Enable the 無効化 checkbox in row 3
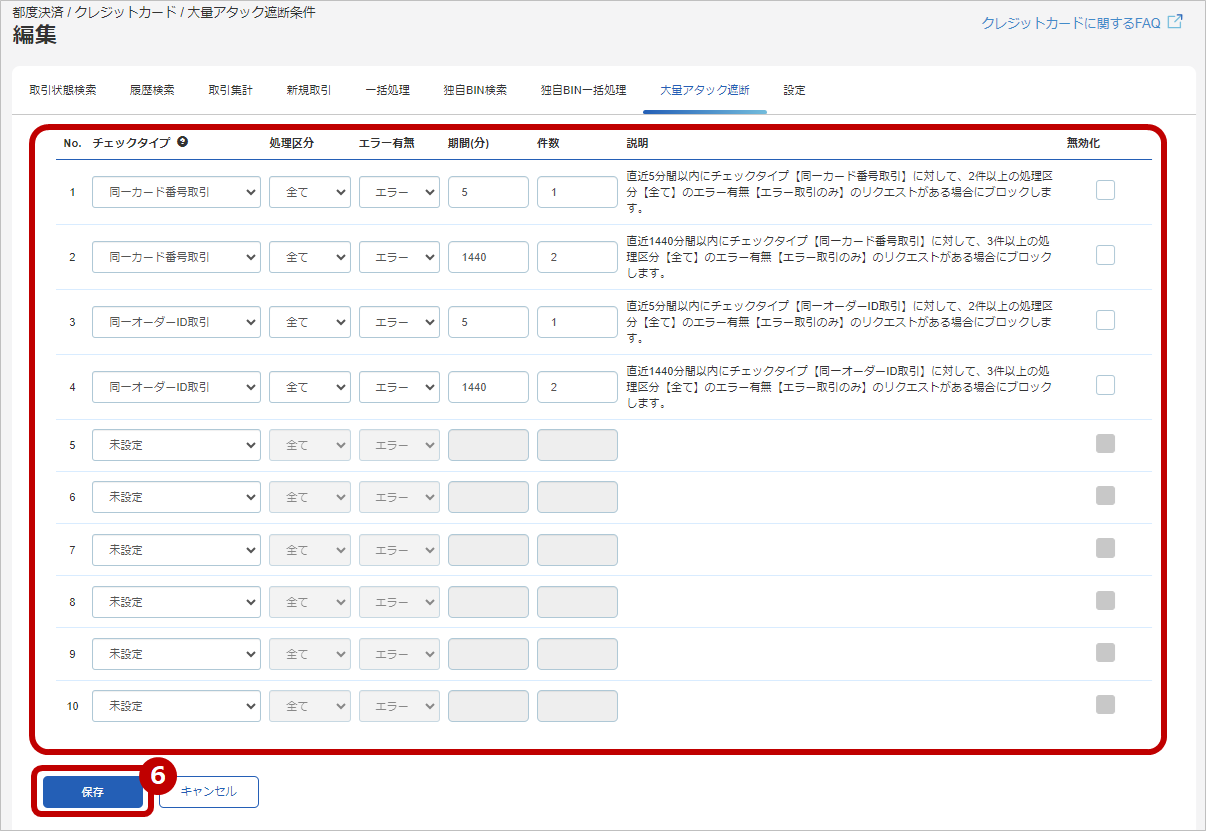Image resolution: width=1206 pixels, height=831 pixels. [x=1105, y=320]
